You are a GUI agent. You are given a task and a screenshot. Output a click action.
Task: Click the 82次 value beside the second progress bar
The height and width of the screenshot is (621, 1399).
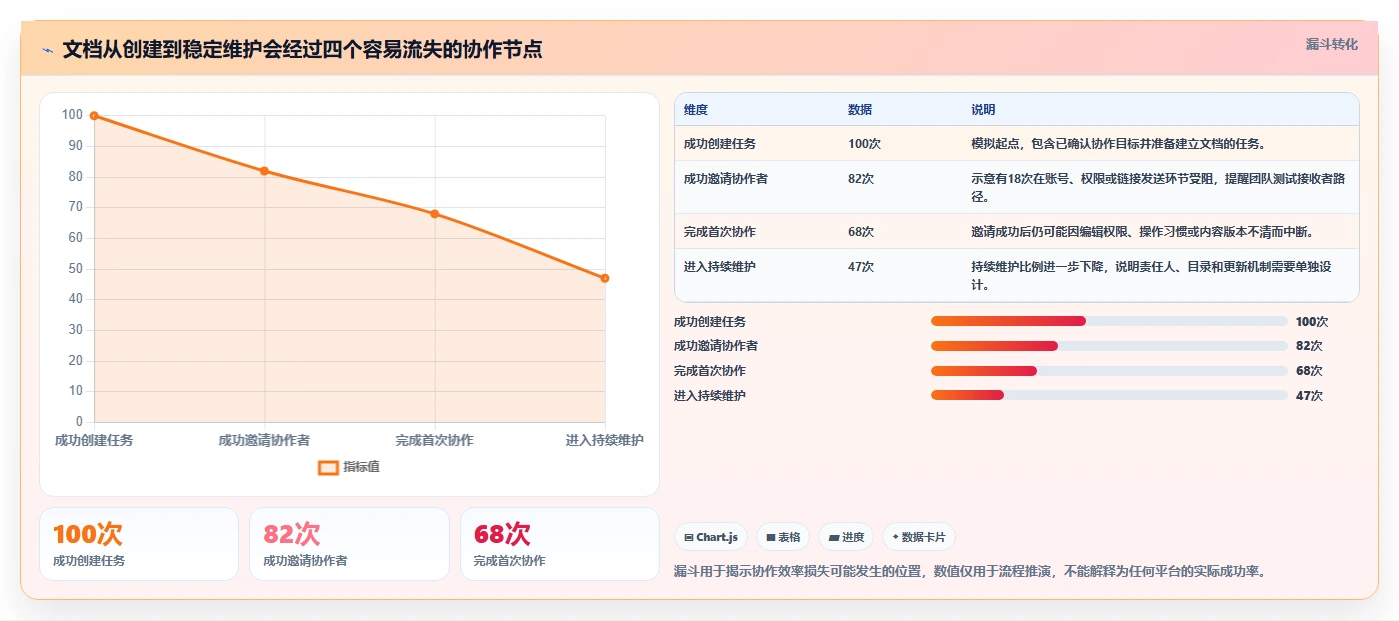(x=1309, y=346)
